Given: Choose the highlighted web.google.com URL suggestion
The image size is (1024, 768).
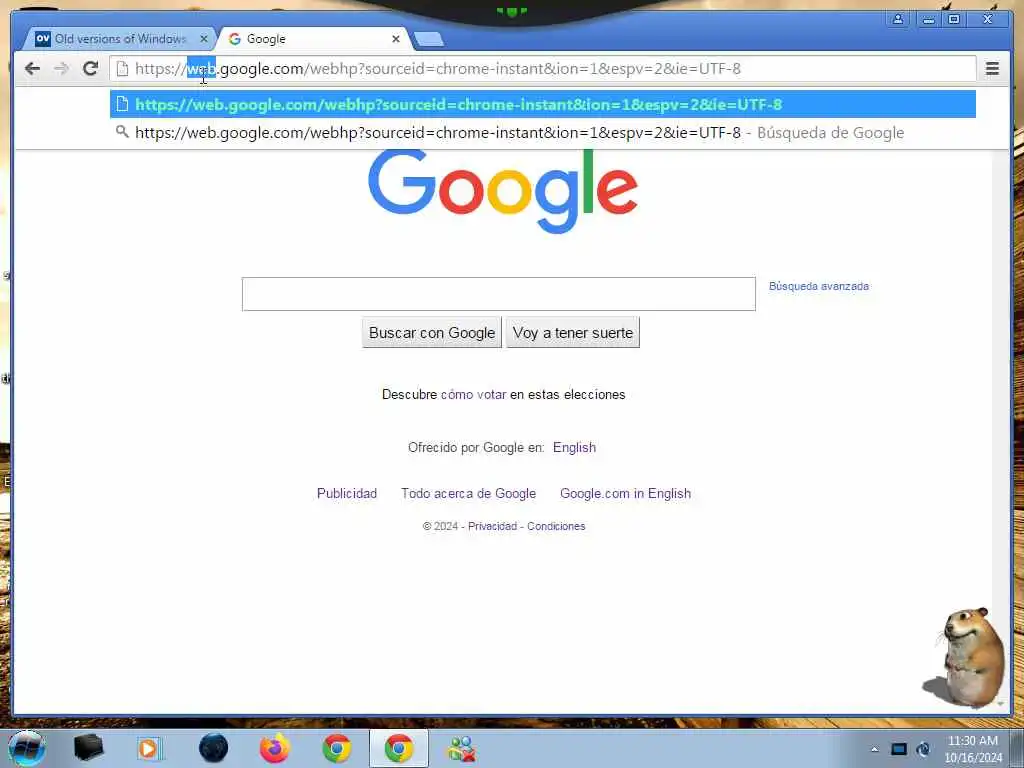Looking at the screenshot, I should point(543,104).
